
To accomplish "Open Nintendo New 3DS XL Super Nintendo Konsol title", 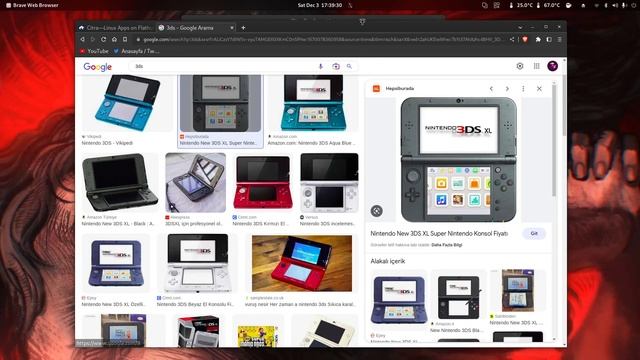I will coord(439,233).
